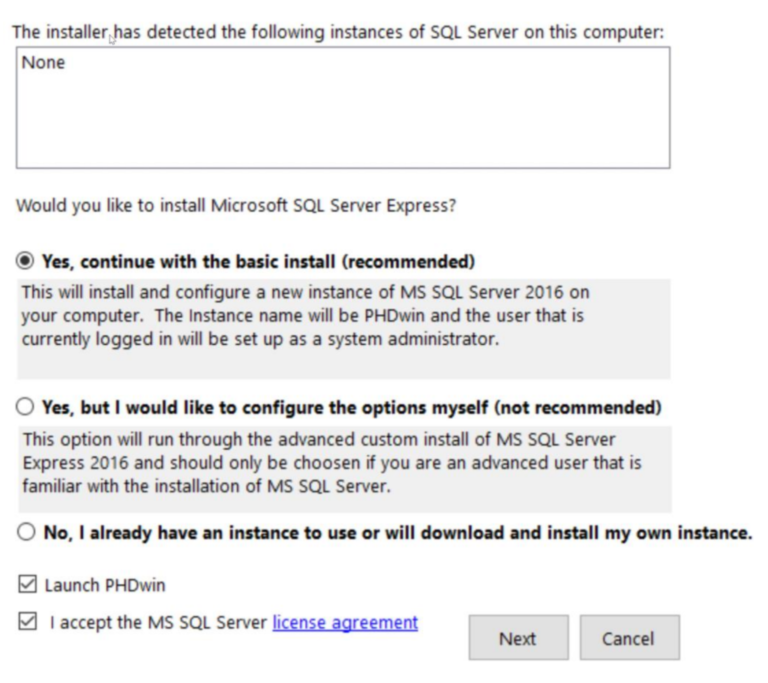Select the basic install radio button
768x683 pixels.
coord(25,262)
